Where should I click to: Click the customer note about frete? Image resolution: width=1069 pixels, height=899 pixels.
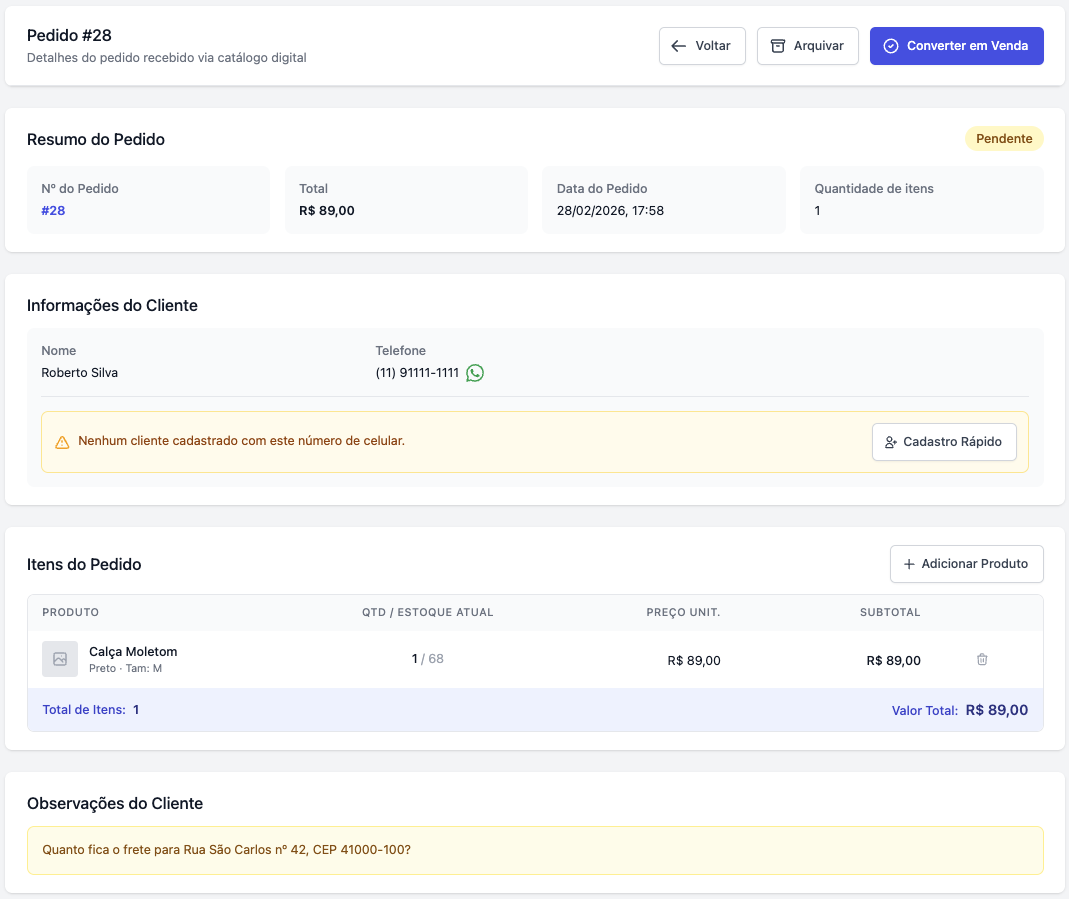(x=227, y=850)
